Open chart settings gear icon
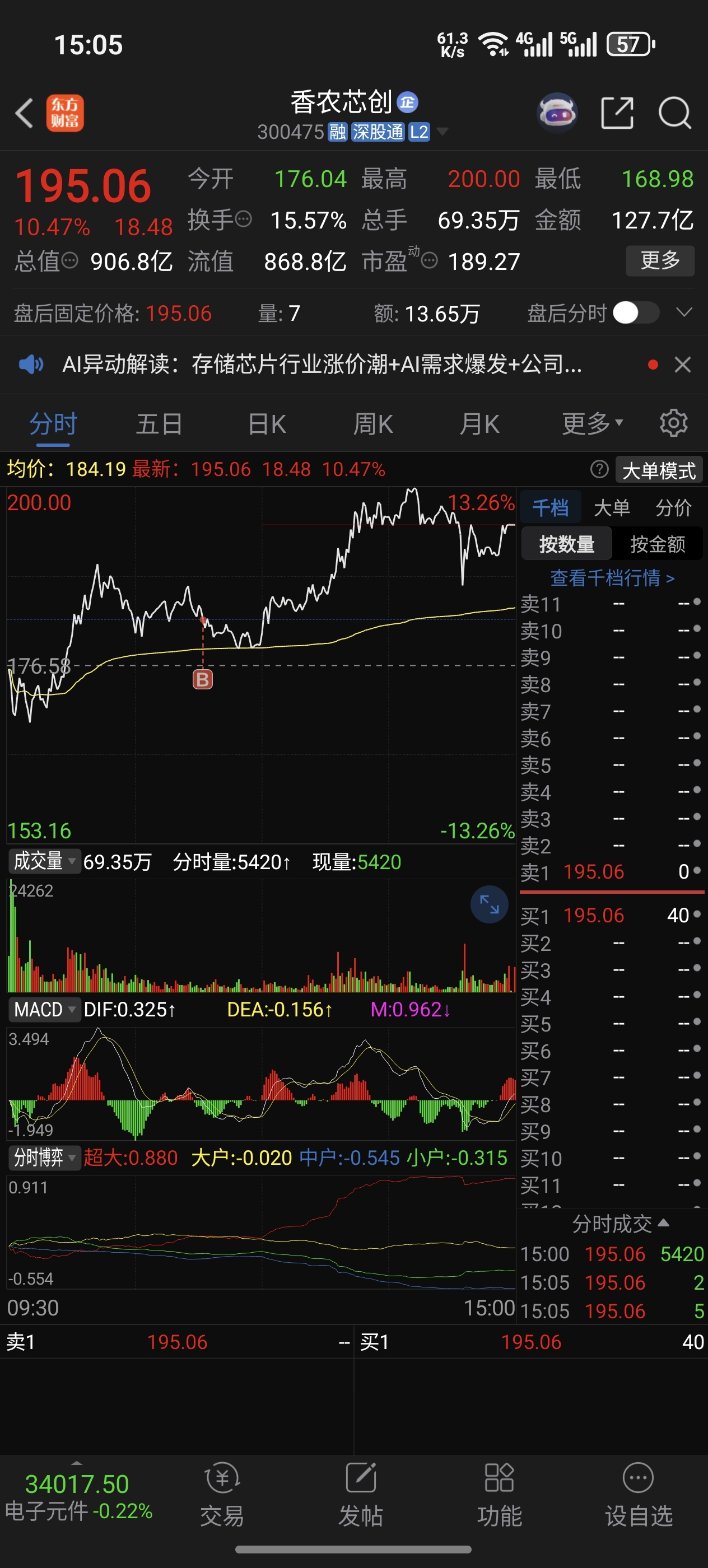Image resolution: width=708 pixels, height=1568 pixels. (x=673, y=423)
